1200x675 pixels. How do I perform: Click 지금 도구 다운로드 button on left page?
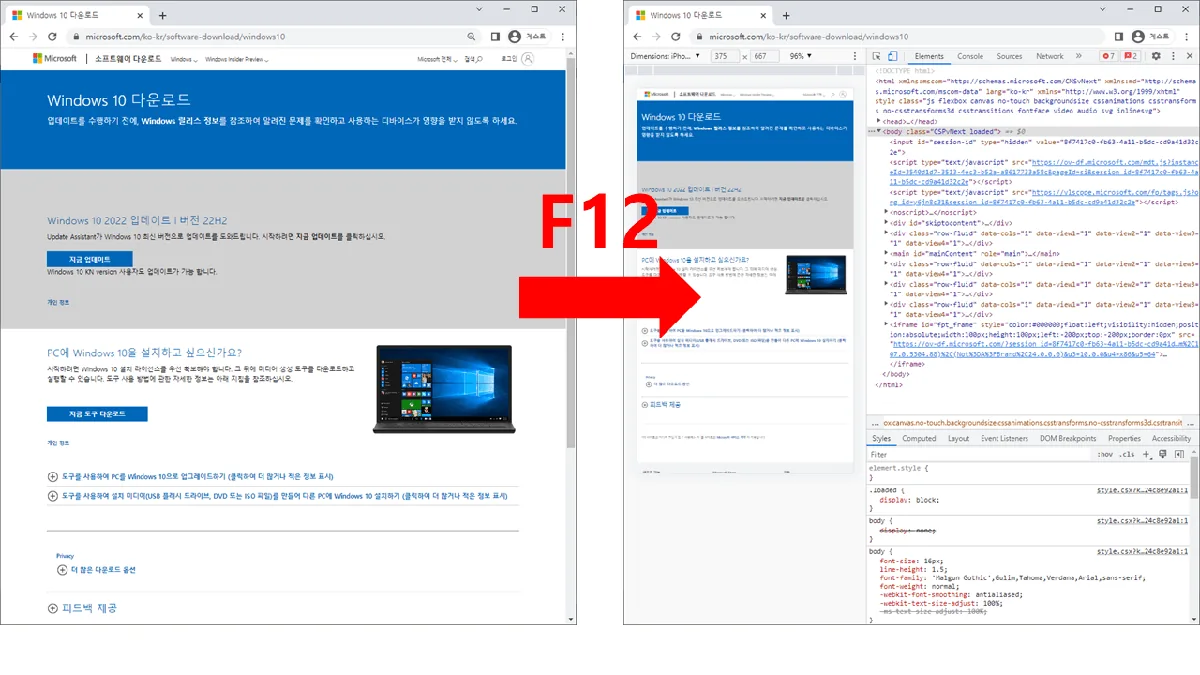click(x=97, y=414)
